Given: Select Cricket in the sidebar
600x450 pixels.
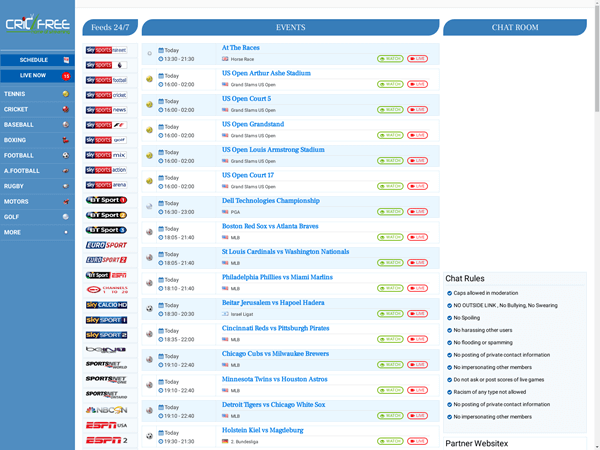Looking at the screenshot, I should click(x=37, y=109).
